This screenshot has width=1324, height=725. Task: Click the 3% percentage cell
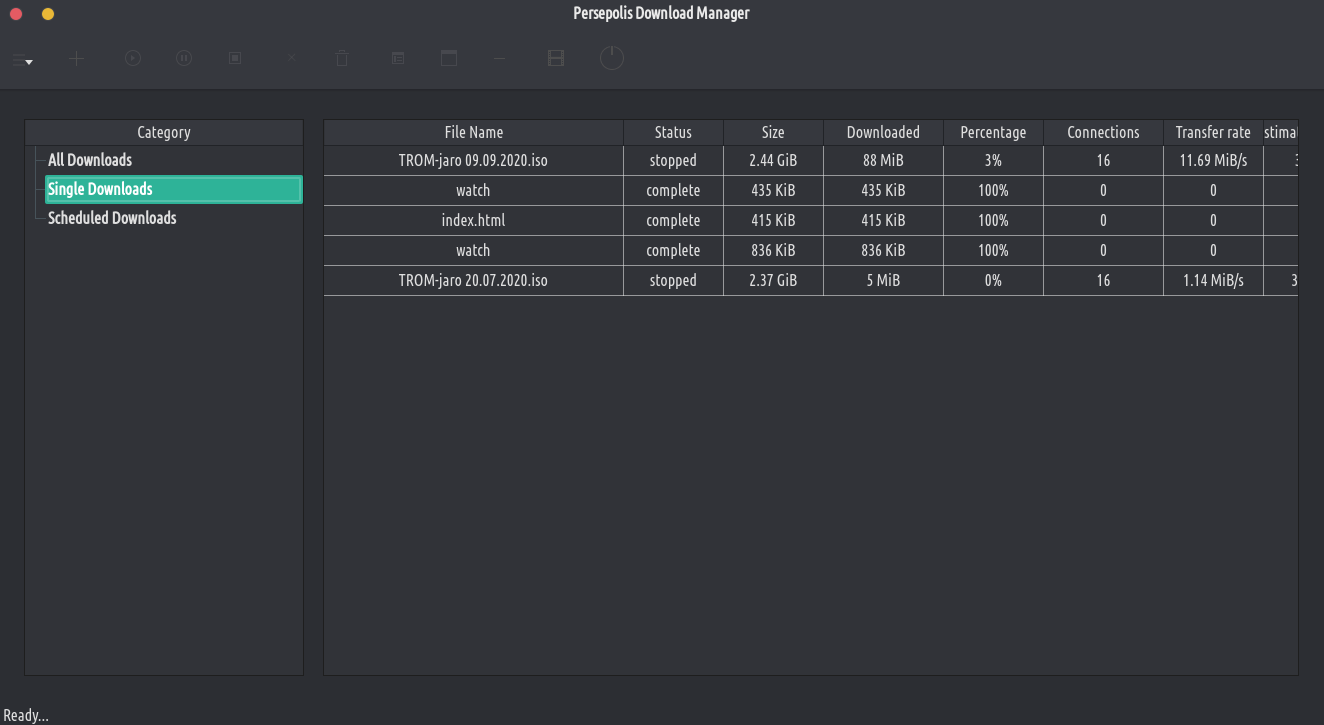click(993, 160)
